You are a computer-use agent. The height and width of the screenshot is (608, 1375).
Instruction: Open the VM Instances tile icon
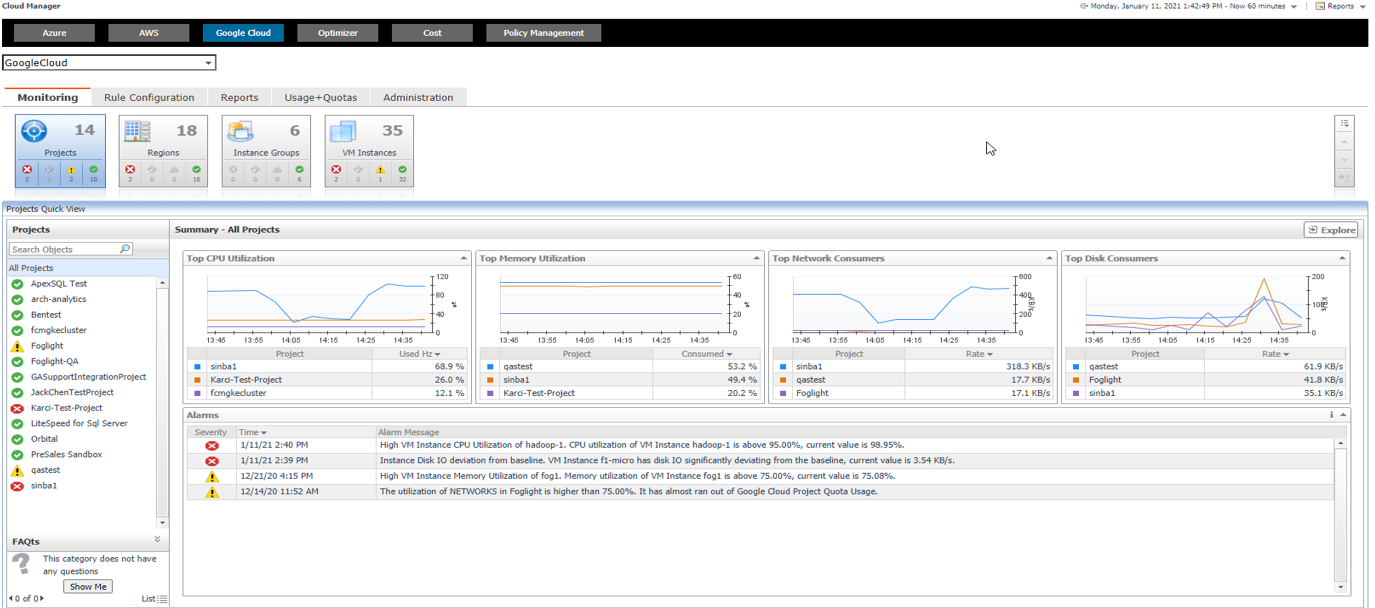[x=343, y=132]
